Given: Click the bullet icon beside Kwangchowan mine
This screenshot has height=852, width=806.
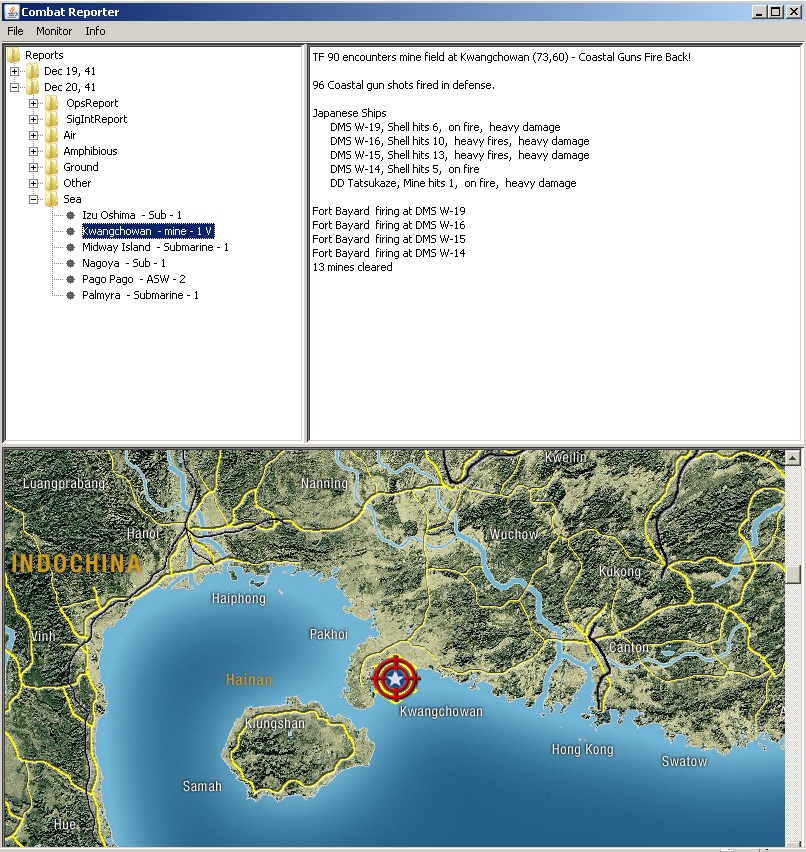Looking at the screenshot, I should coord(70,231).
